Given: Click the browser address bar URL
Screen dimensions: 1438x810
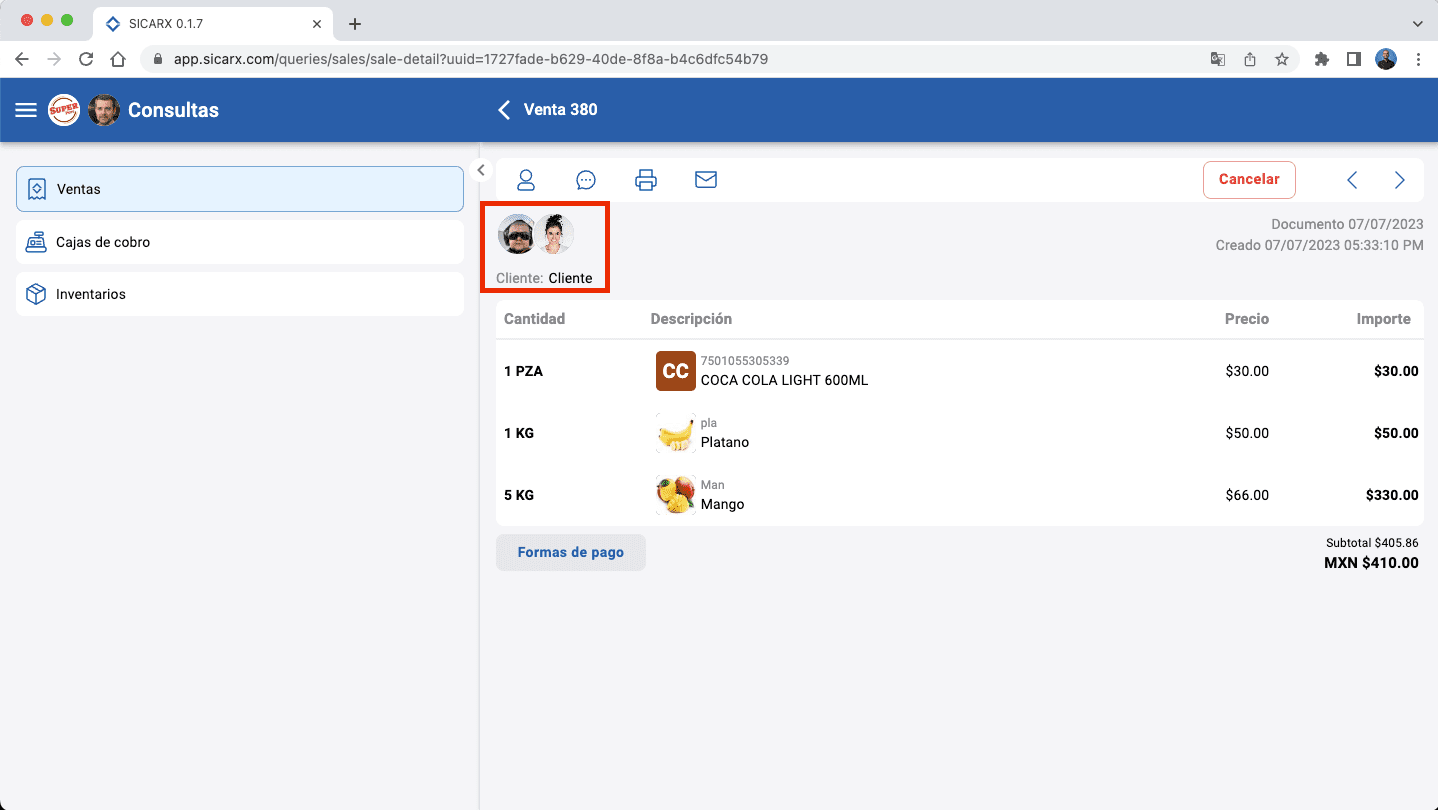Looking at the screenshot, I should coord(470,59).
